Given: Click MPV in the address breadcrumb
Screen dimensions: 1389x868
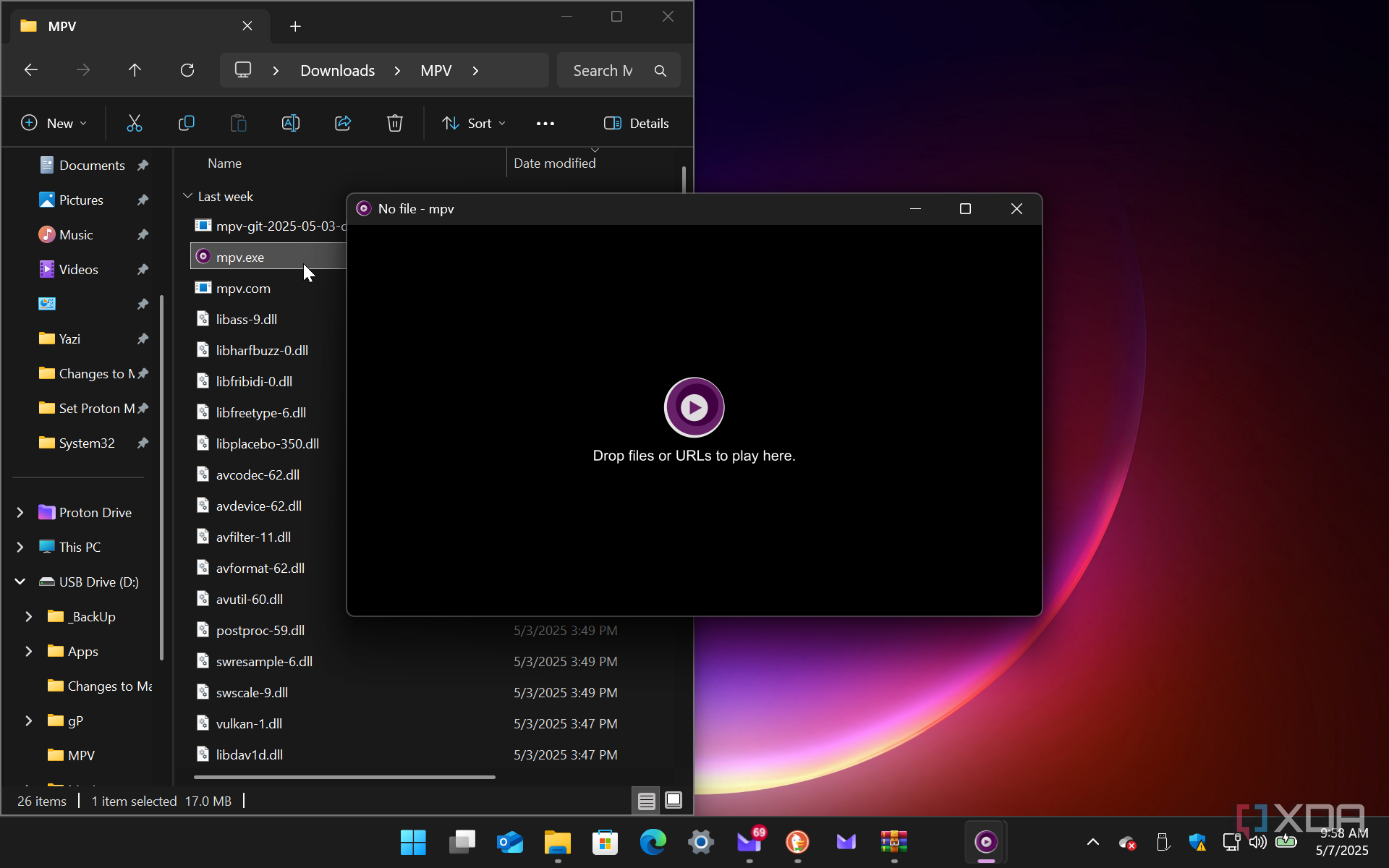Looking at the screenshot, I should coord(436,71).
